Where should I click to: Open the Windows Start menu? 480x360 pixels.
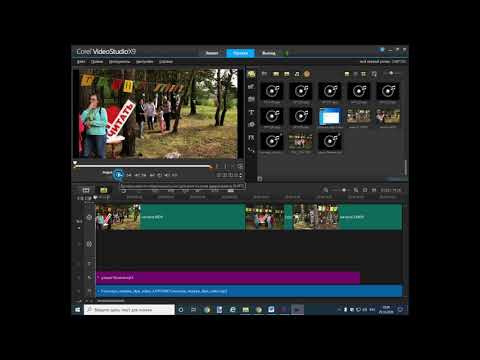(x=78, y=310)
